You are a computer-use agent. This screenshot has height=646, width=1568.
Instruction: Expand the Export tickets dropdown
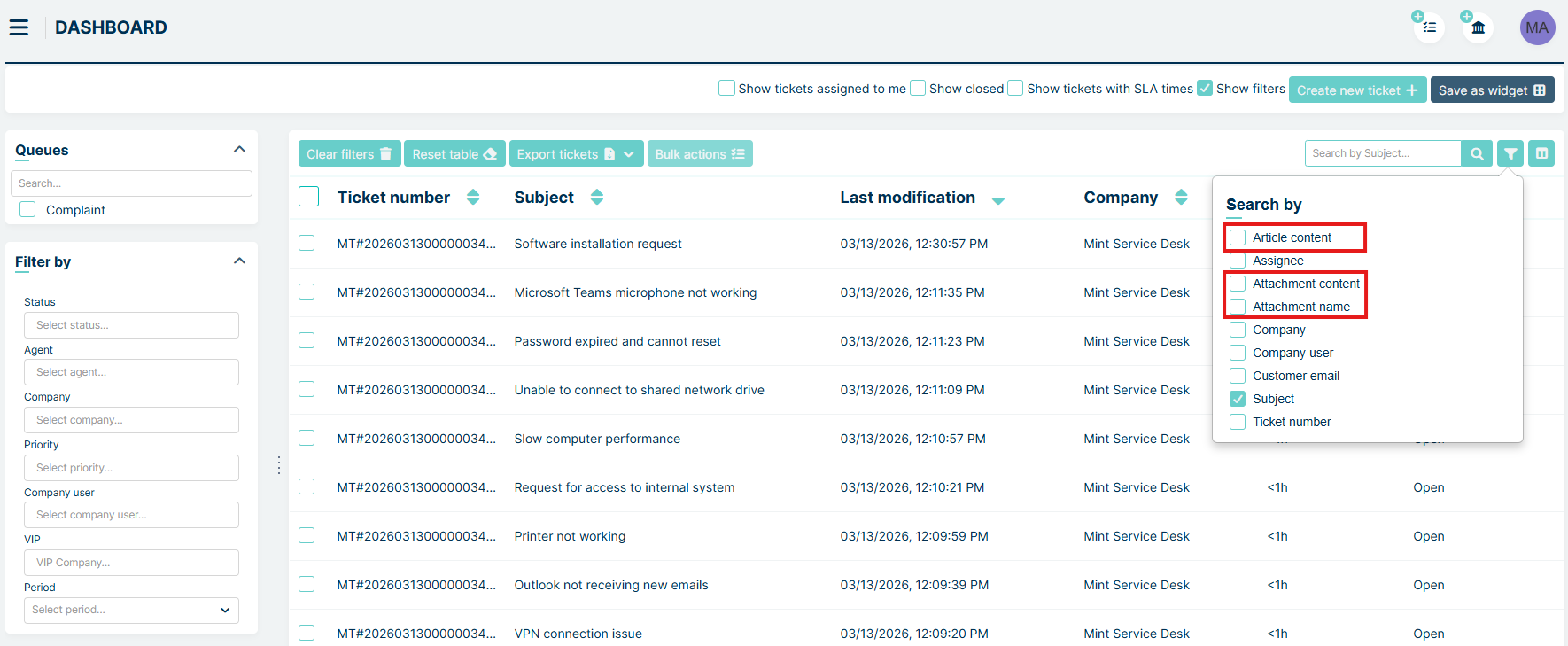(x=628, y=154)
